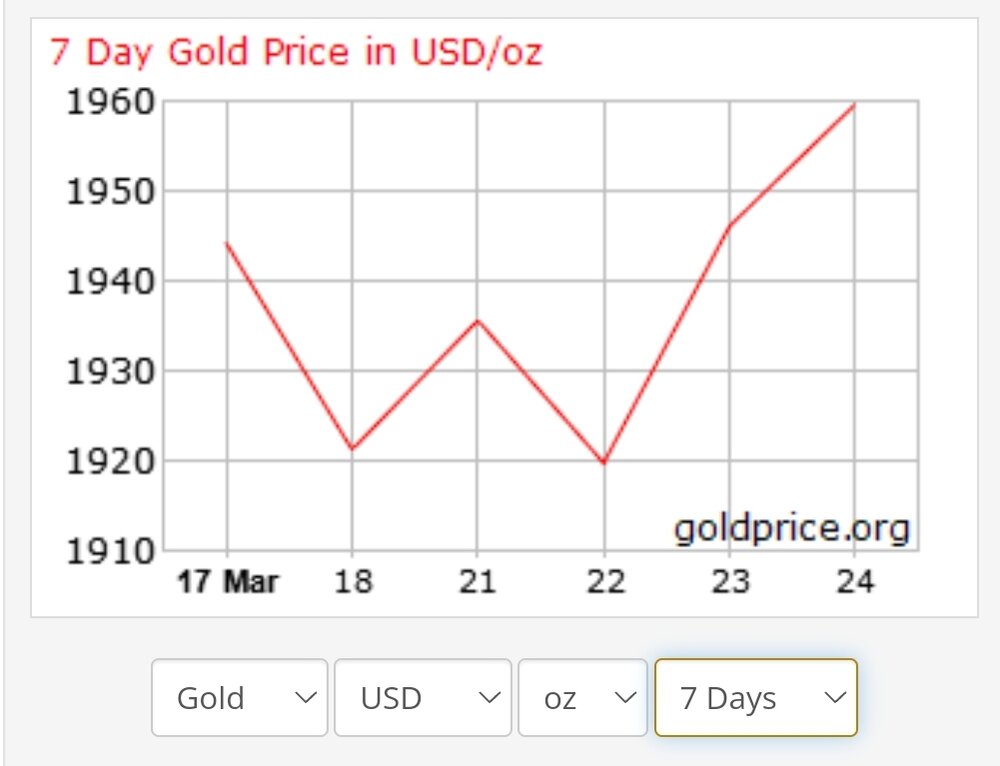Click the price line point at 17 Mar
The image size is (1000, 766).
pyautogui.click(x=227, y=243)
